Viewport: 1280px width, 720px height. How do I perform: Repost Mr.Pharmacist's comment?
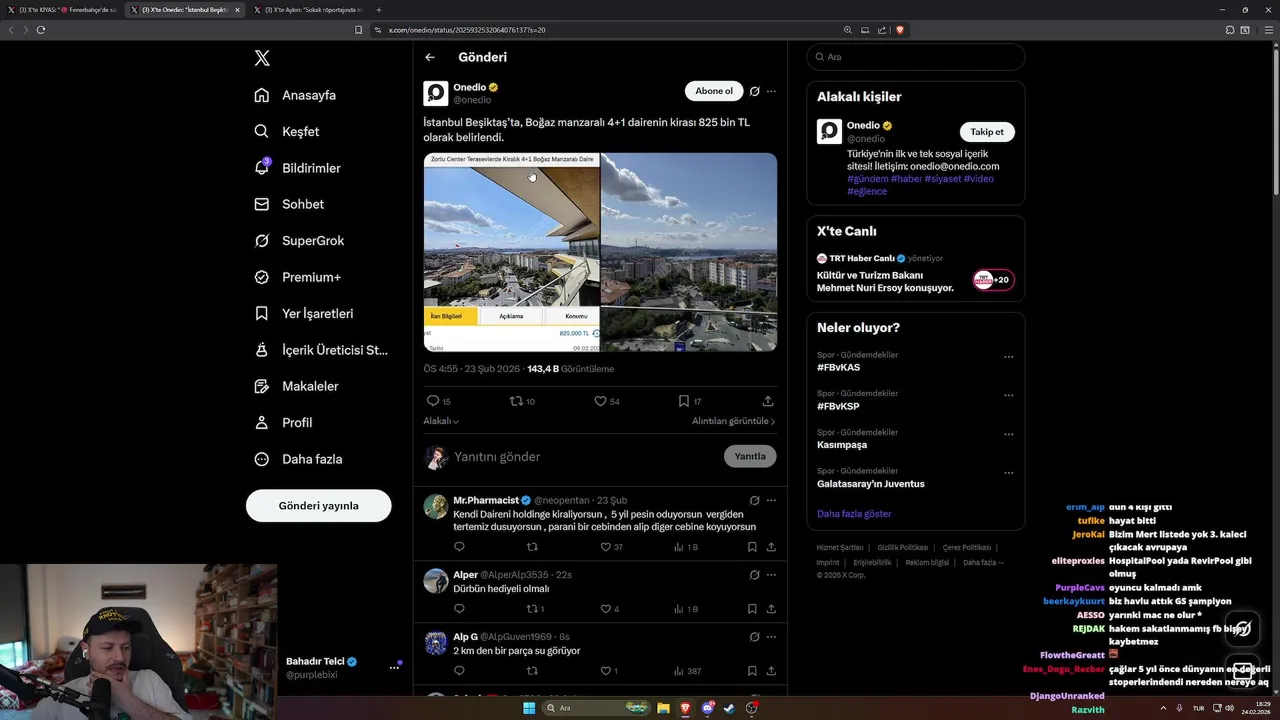(x=532, y=547)
